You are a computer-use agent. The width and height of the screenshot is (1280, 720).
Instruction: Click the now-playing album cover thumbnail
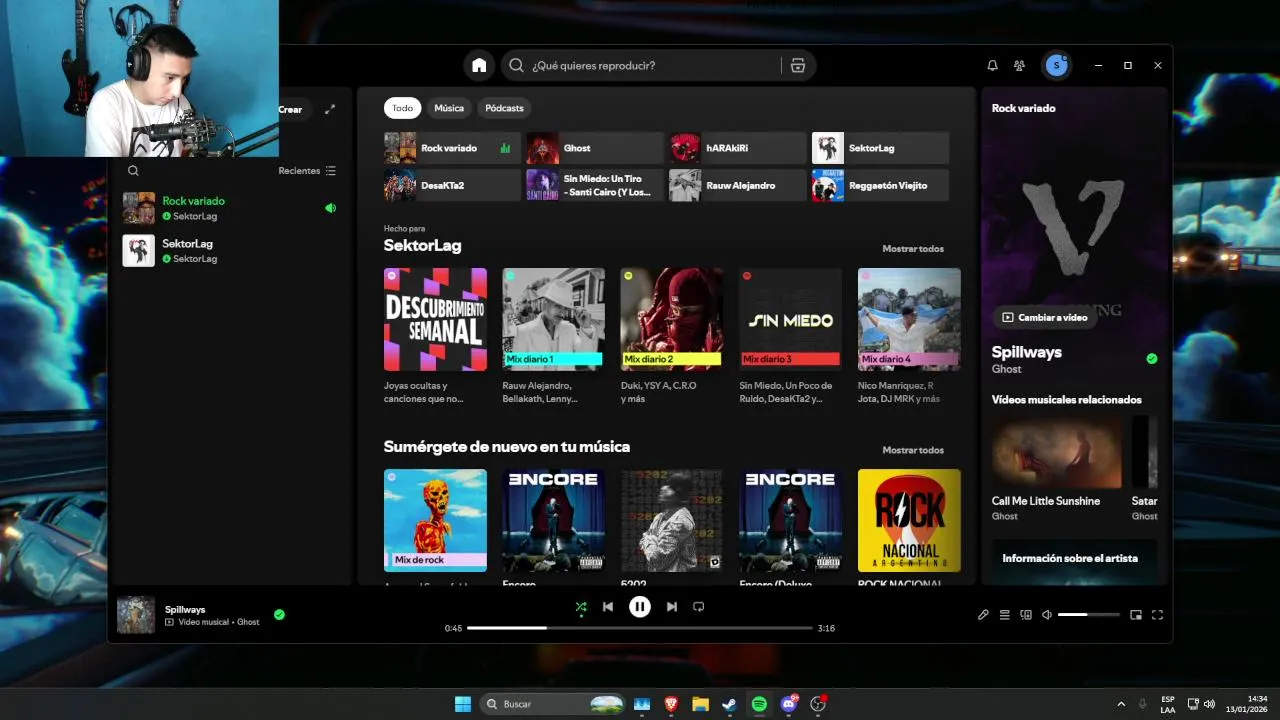(136, 615)
